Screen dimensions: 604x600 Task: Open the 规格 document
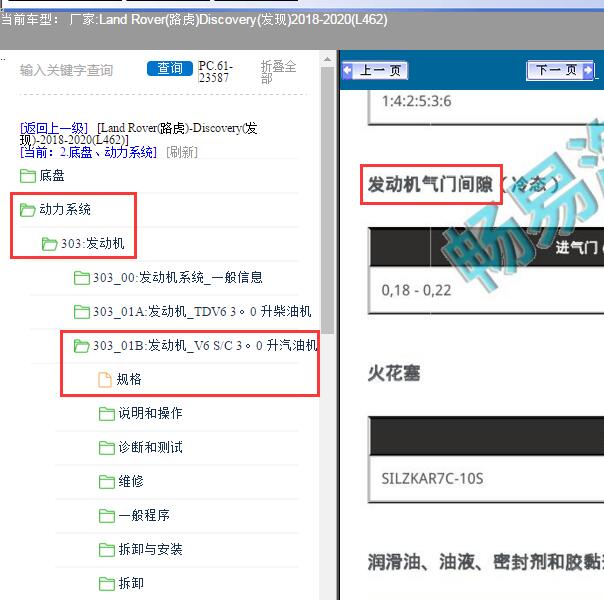129,379
